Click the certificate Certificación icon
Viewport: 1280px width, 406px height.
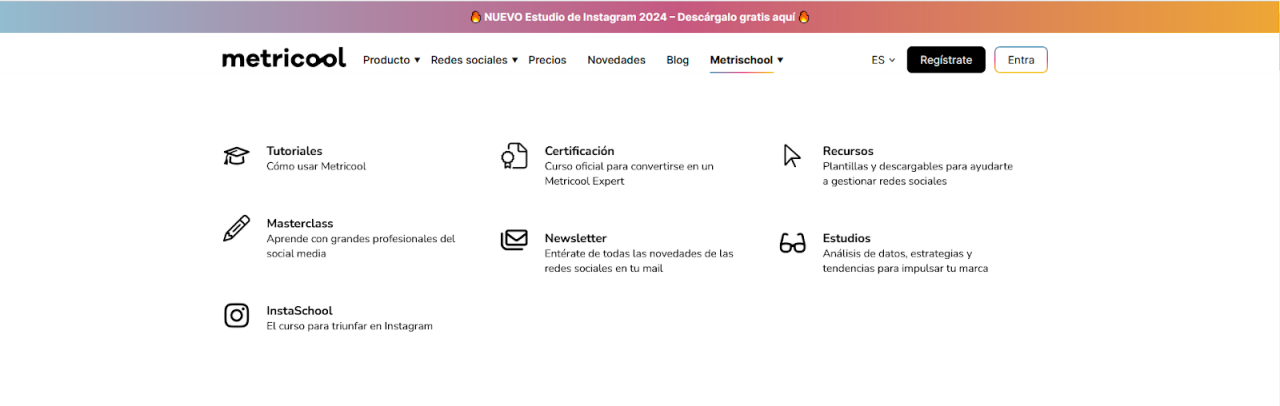coord(514,156)
